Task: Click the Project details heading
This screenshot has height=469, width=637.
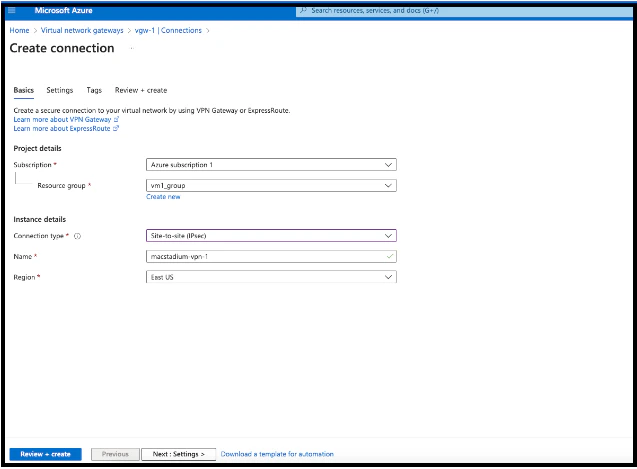Action: tap(37, 148)
